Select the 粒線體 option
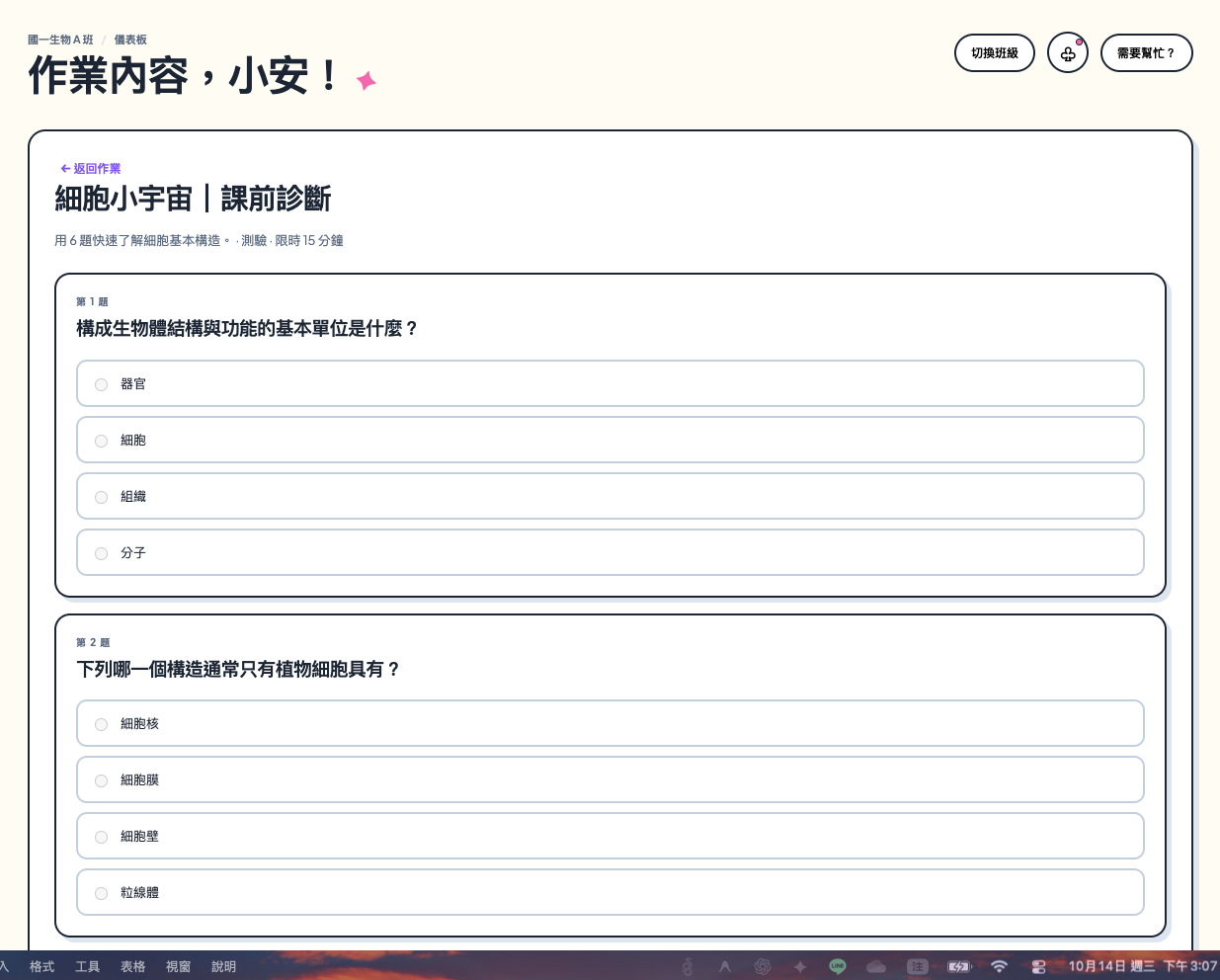This screenshot has width=1220, height=980. click(610, 892)
